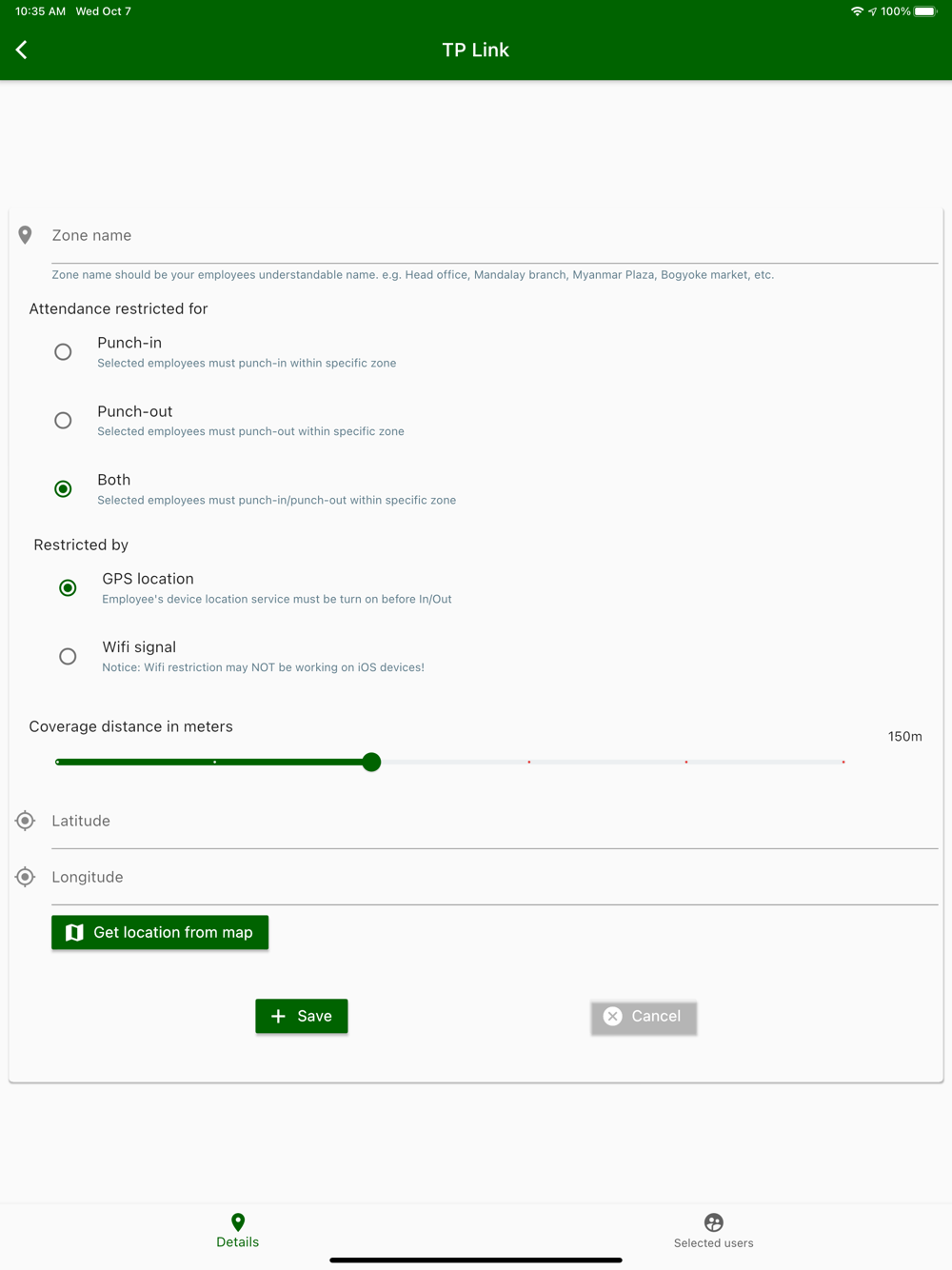This screenshot has height=1270, width=952.
Task: Tap the Selected users people icon
Action: point(714,1222)
